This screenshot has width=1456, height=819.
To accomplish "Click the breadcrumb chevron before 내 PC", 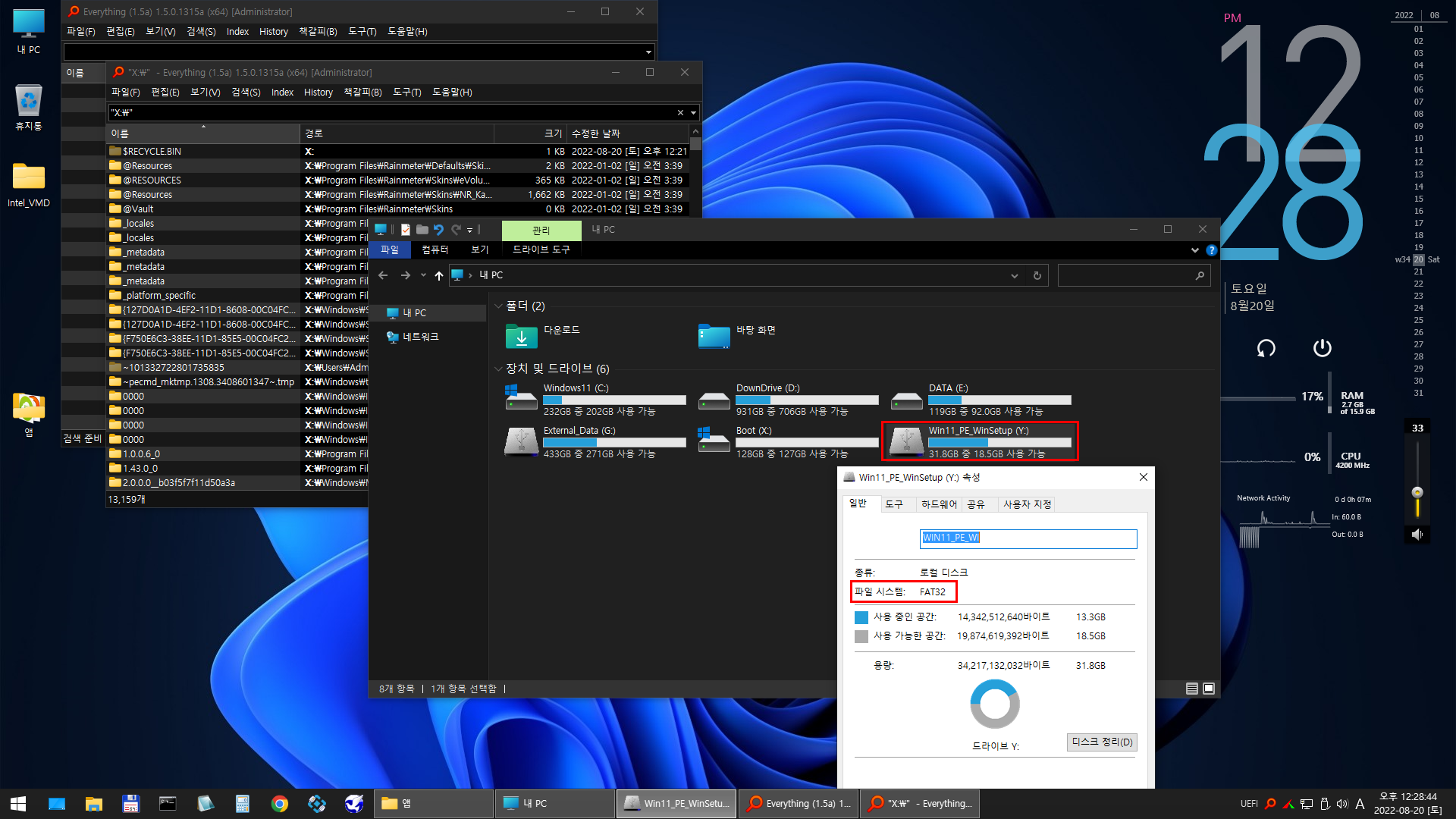I will click(x=470, y=275).
